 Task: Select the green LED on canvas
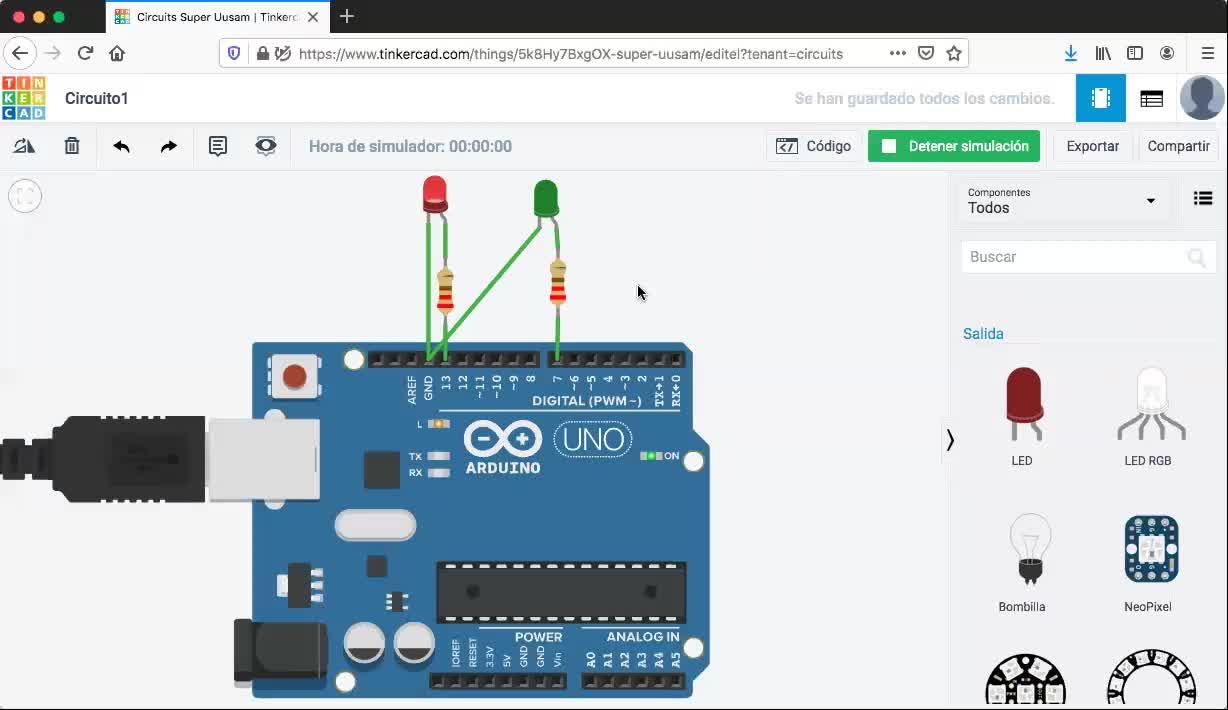point(546,199)
